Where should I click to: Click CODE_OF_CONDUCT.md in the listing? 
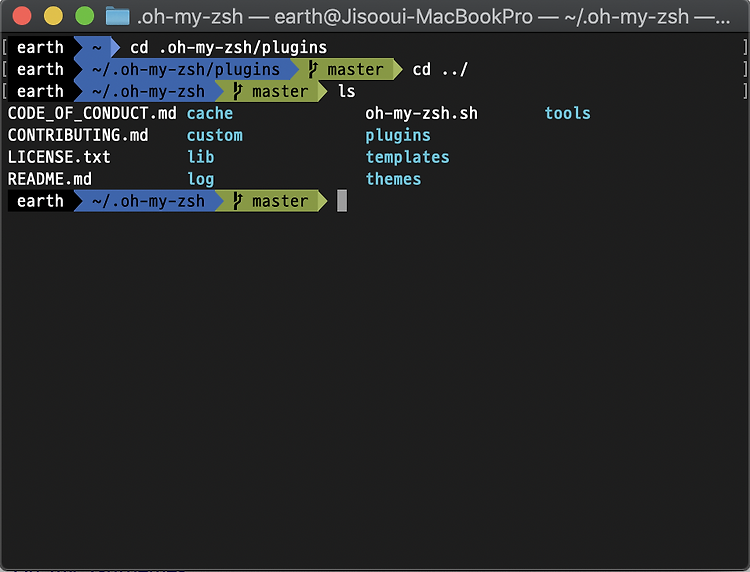coord(92,113)
